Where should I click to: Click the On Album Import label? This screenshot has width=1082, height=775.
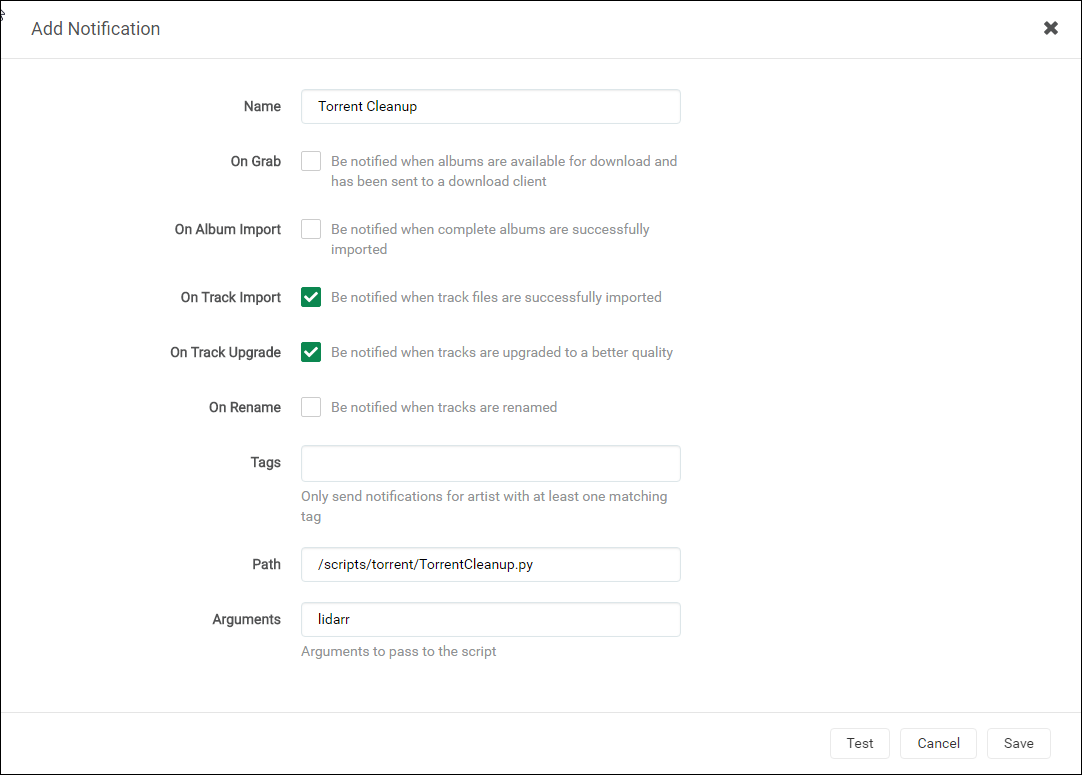(227, 228)
